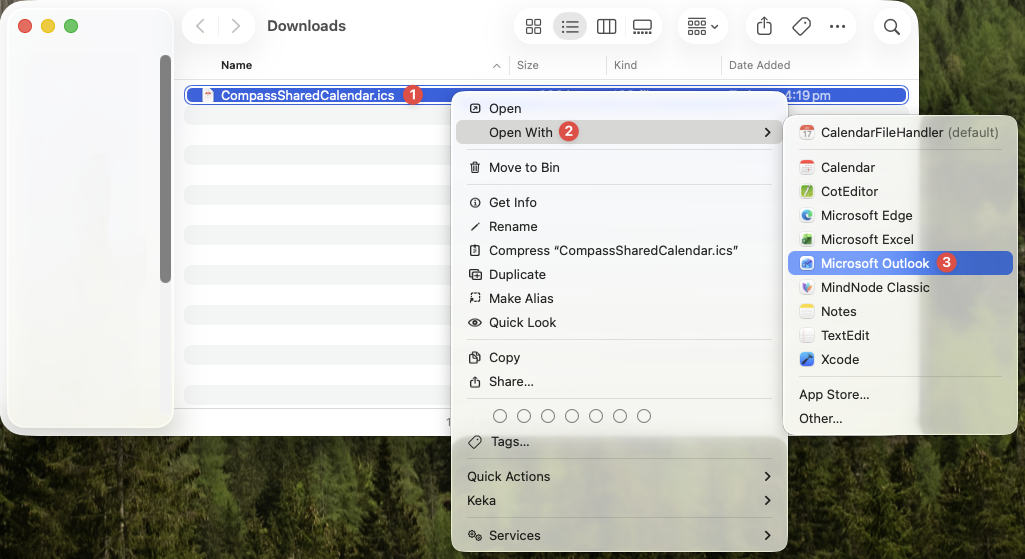Go back with the left chevron
The image size is (1025, 559).
201,26
